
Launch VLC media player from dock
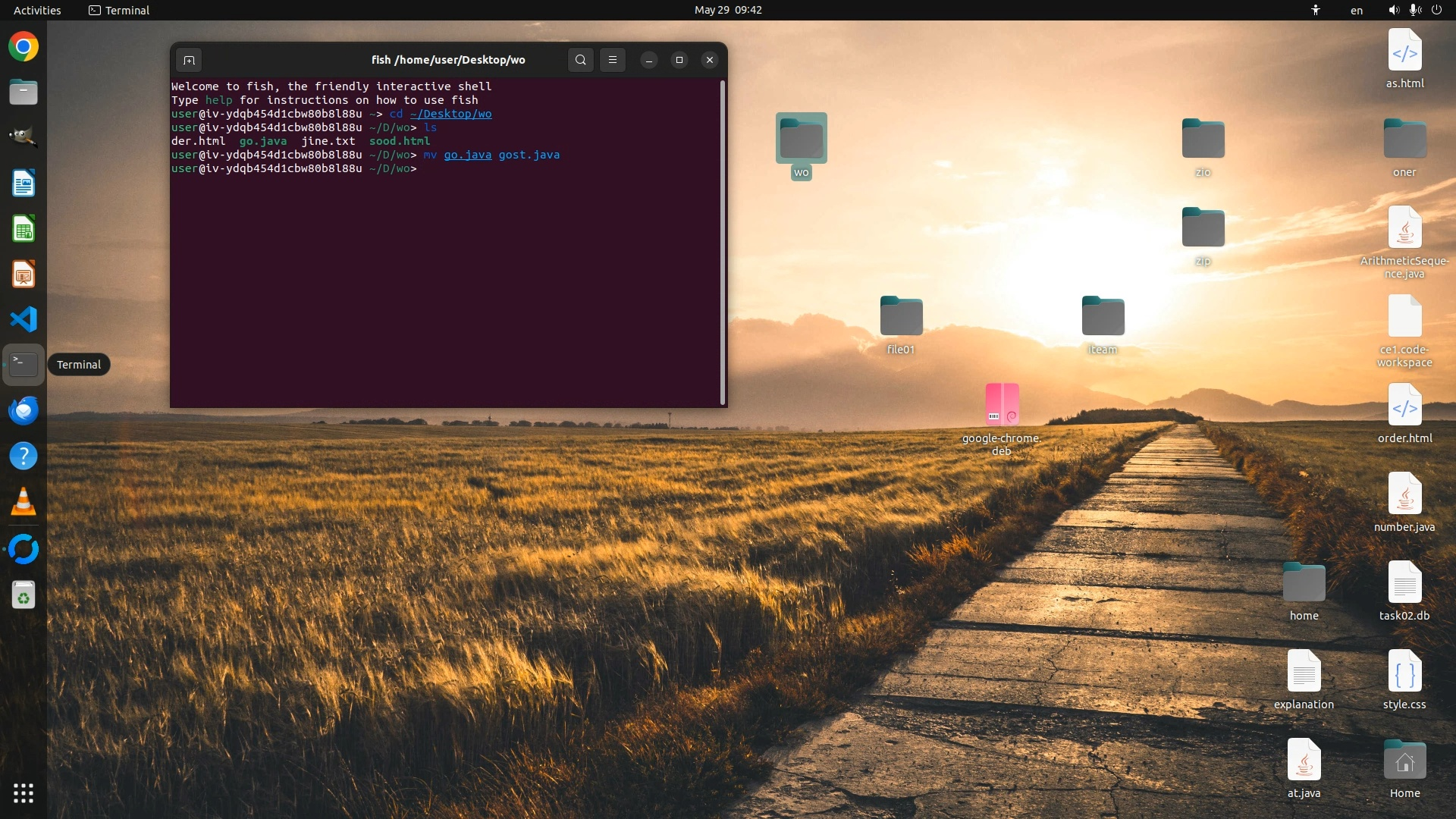click(24, 502)
